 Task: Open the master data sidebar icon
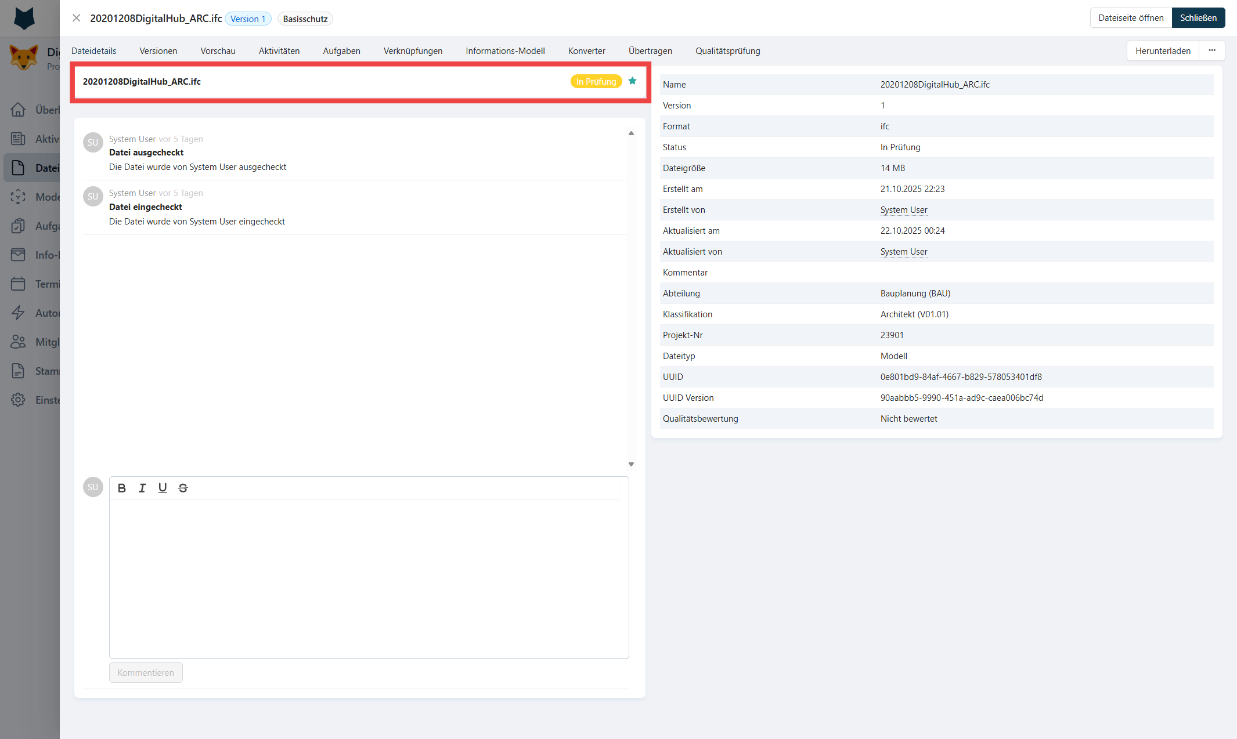click(x=18, y=371)
